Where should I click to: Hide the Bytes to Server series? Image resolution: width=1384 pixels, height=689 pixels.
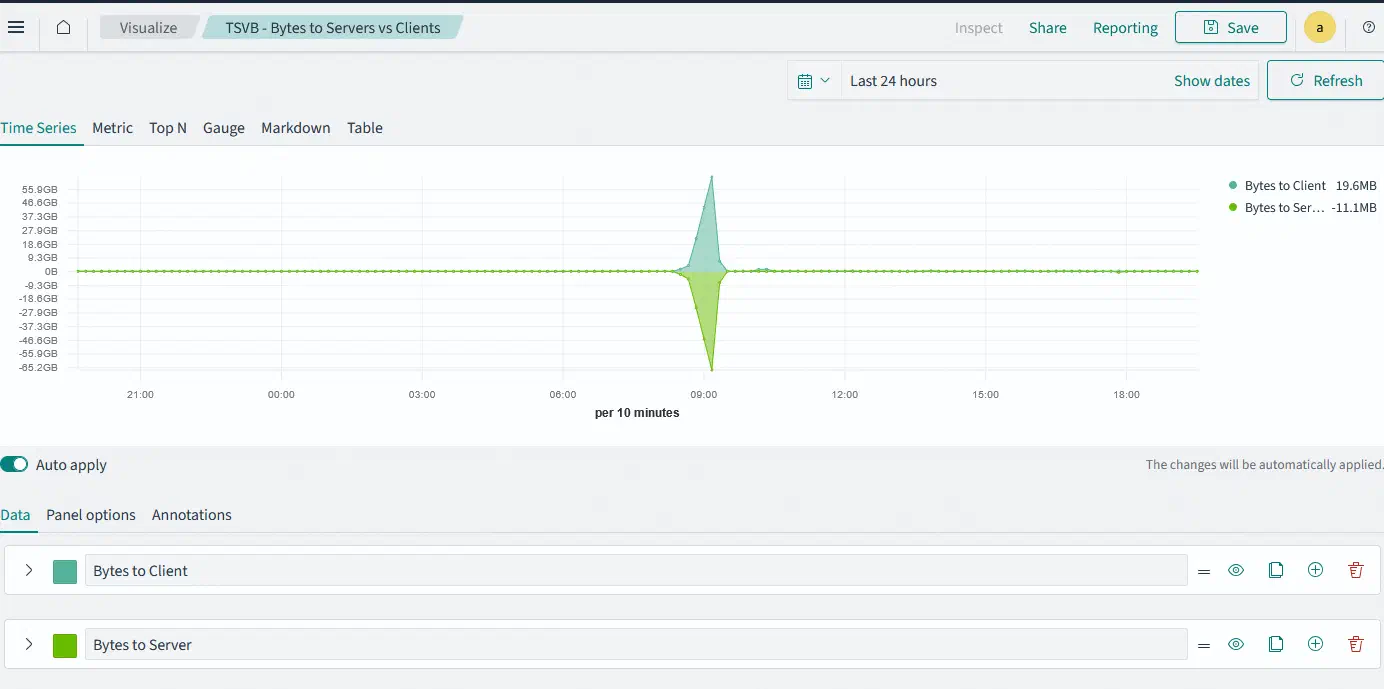[1236, 644]
